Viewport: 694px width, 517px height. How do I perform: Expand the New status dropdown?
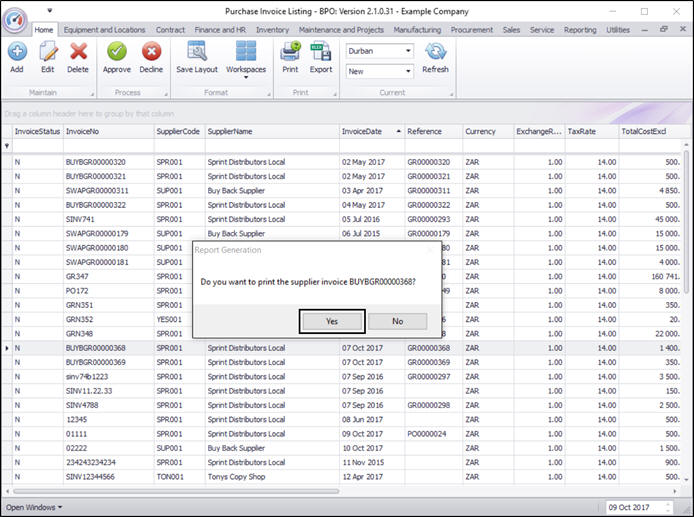[408, 72]
